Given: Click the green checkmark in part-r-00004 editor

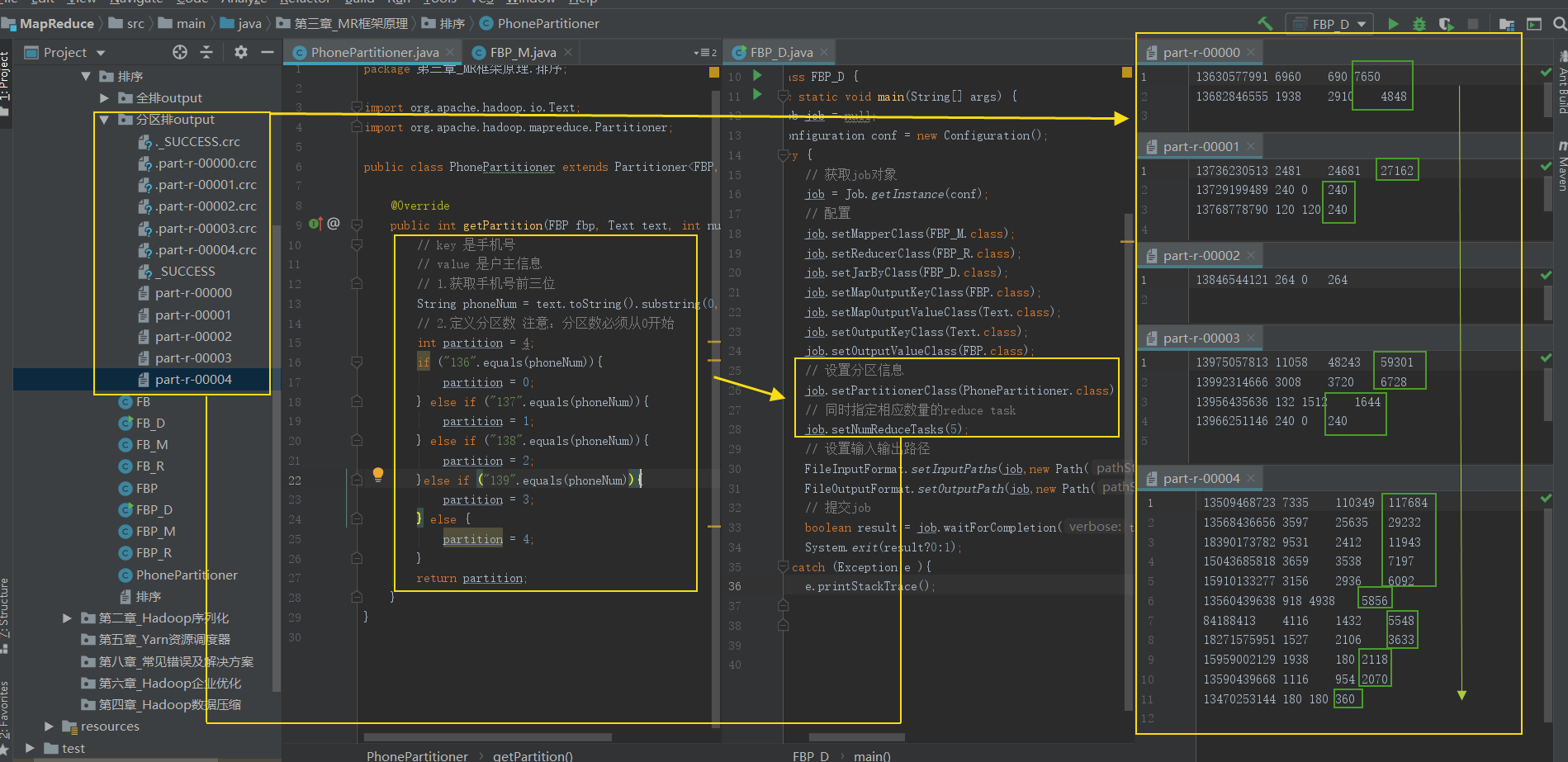Looking at the screenshot, I should tap(1546, 498).
